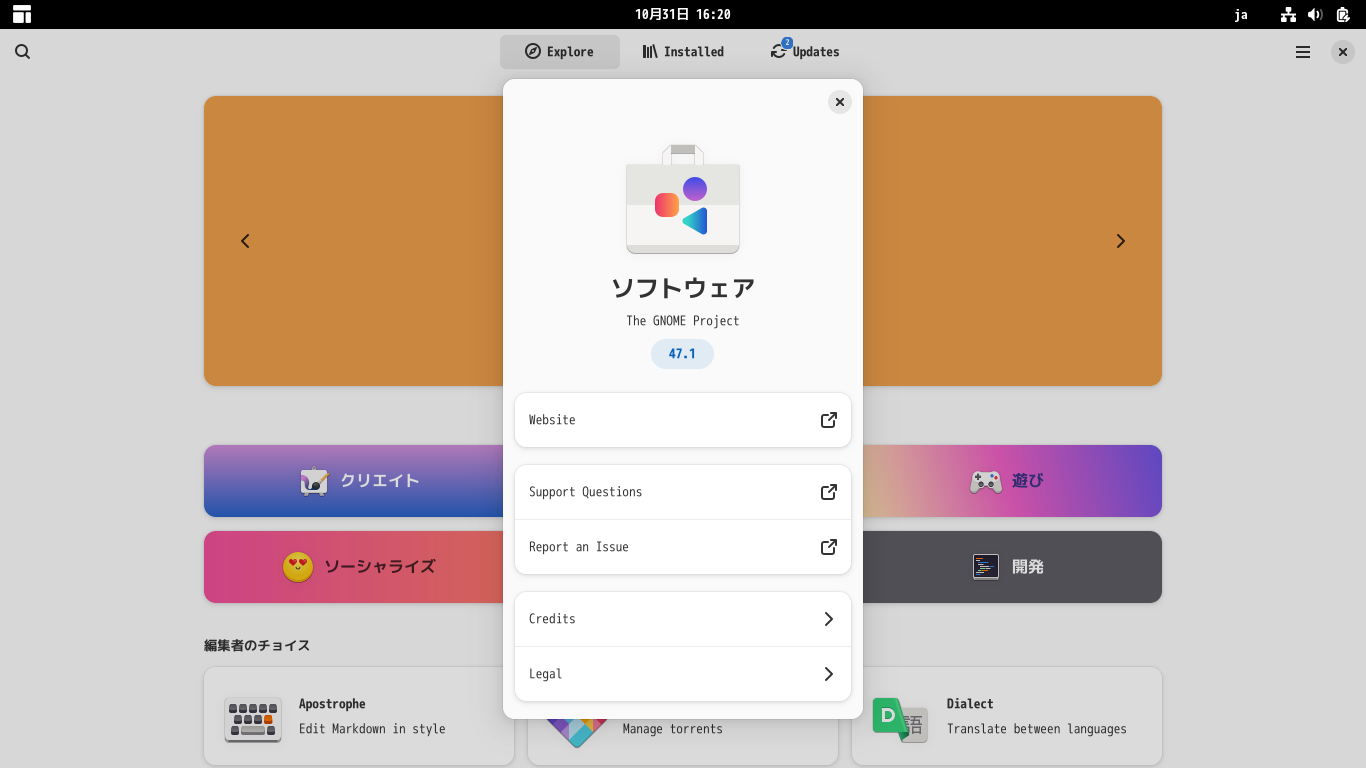The height and width of the screenshot is (768, 1366).
Task: Click the Support Questions external link icon
Action: [x=829, y=492]
